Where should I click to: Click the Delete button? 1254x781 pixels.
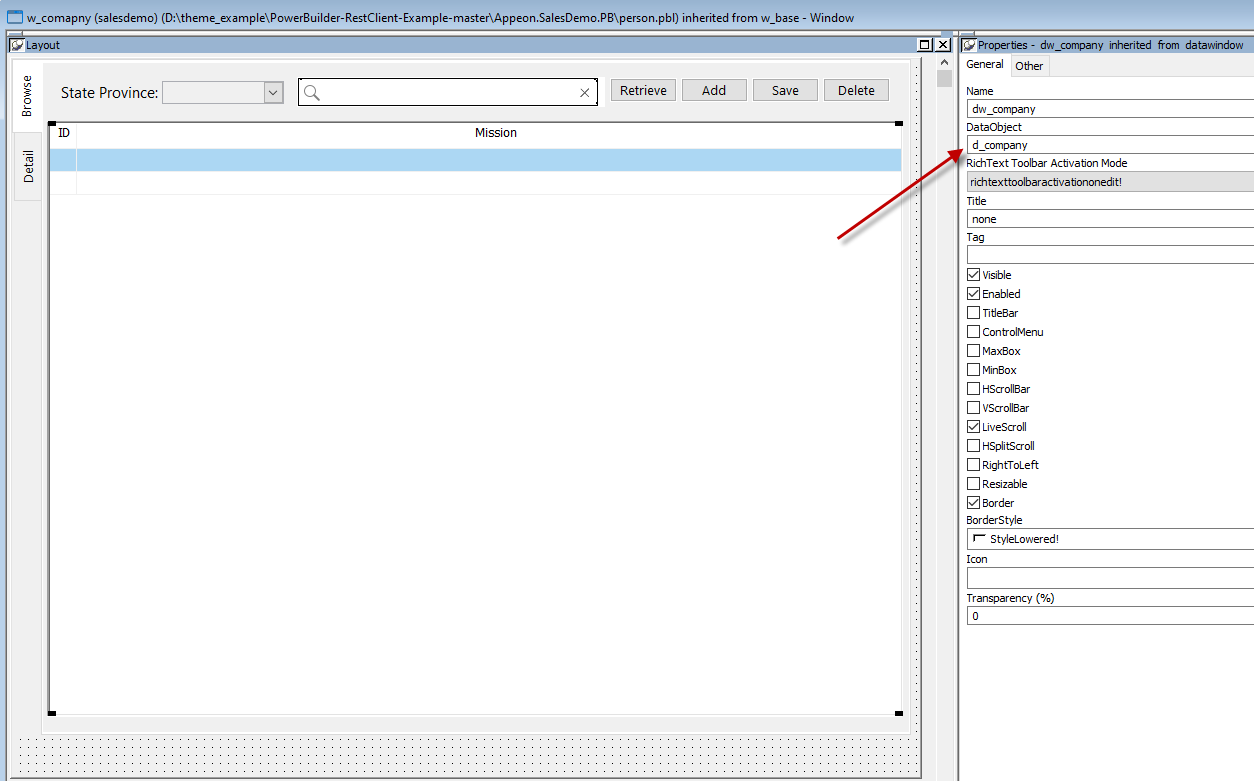856,90
